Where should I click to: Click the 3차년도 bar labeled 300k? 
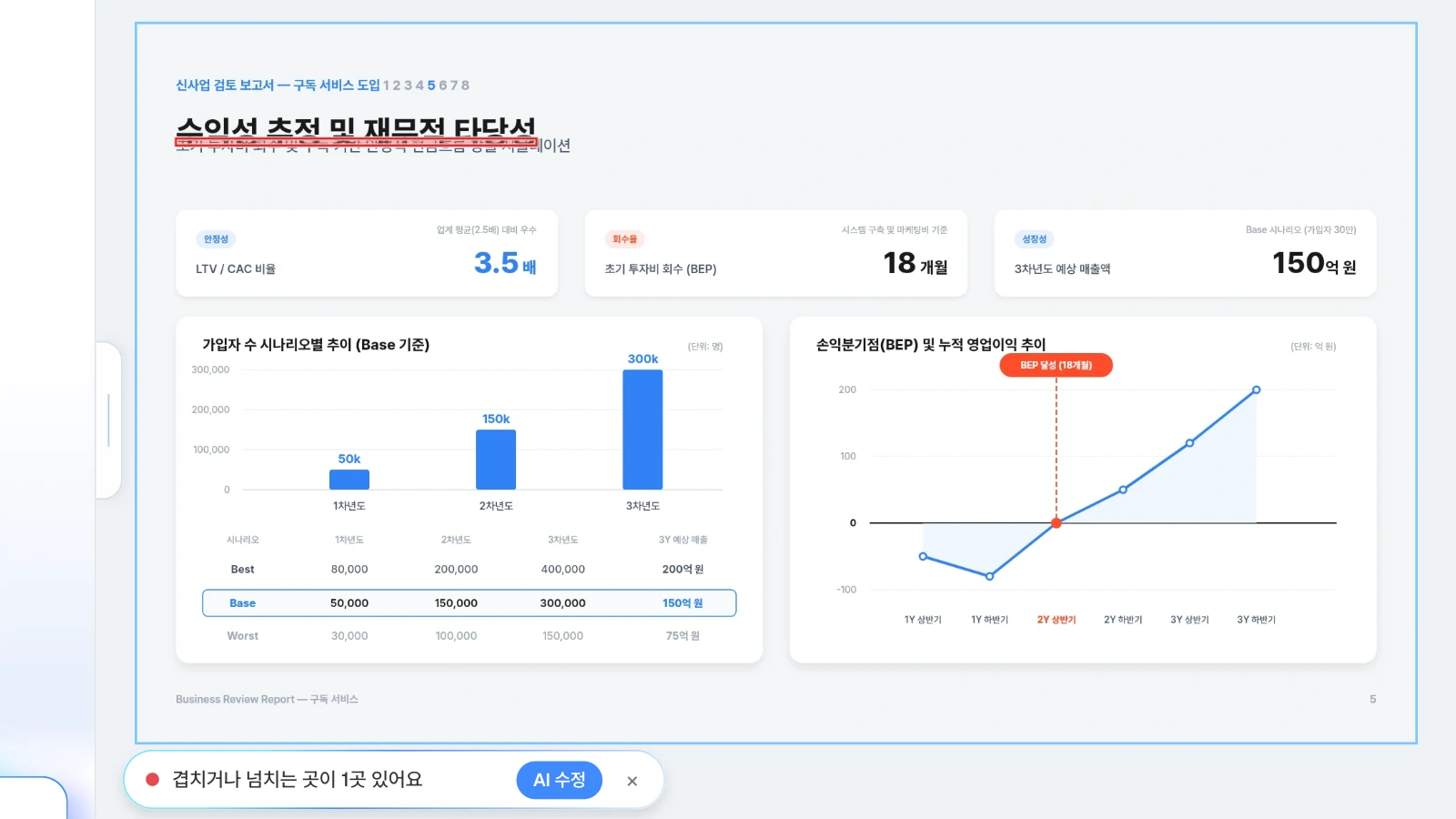click(642, 430)
